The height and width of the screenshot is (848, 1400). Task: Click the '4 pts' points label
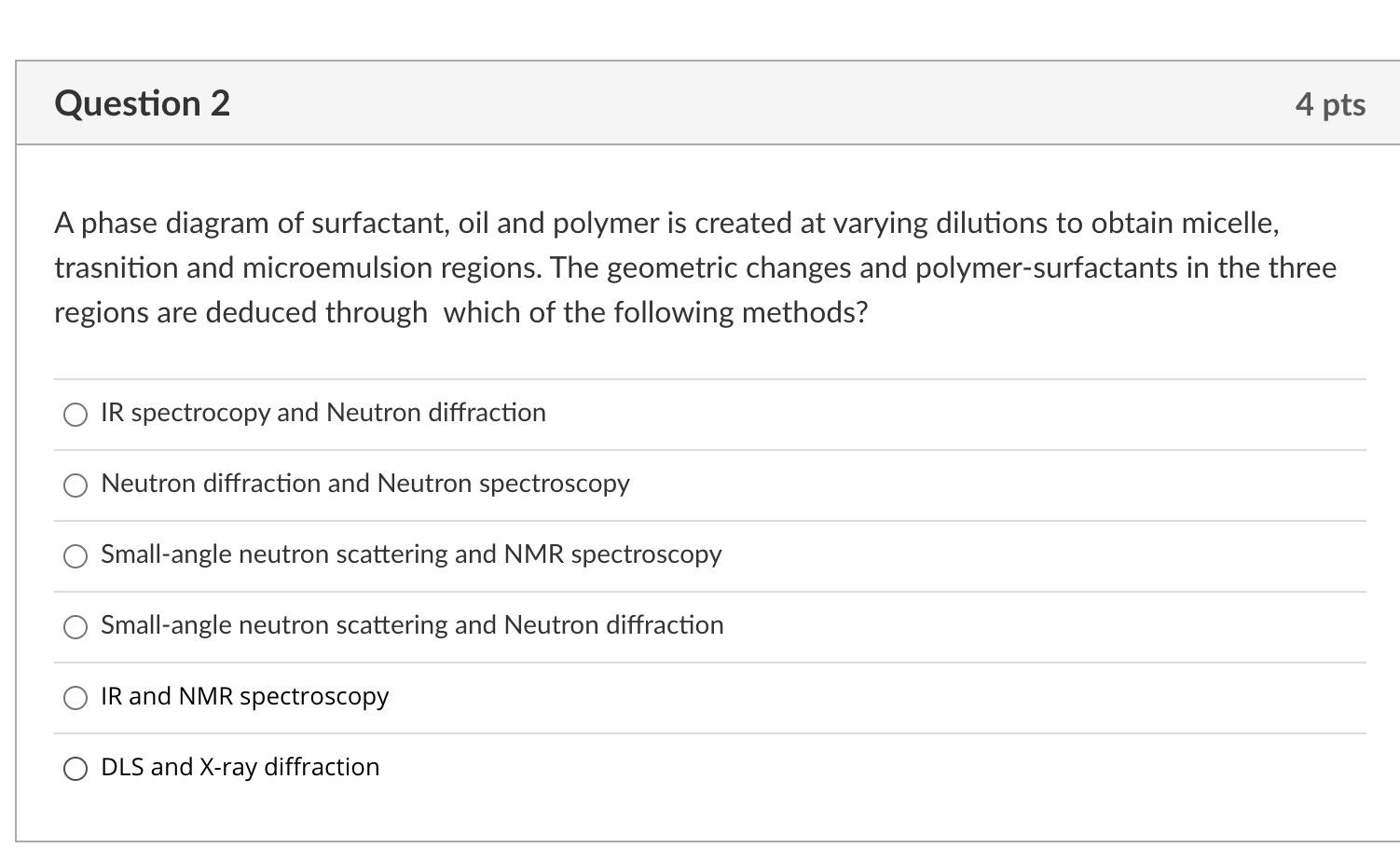click(1329, 104)
